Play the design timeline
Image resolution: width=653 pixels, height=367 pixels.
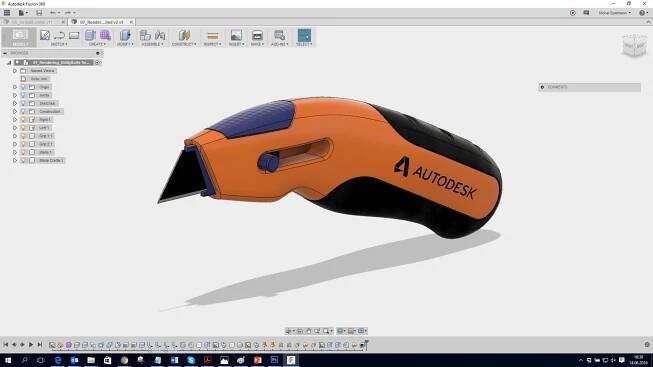31,345
